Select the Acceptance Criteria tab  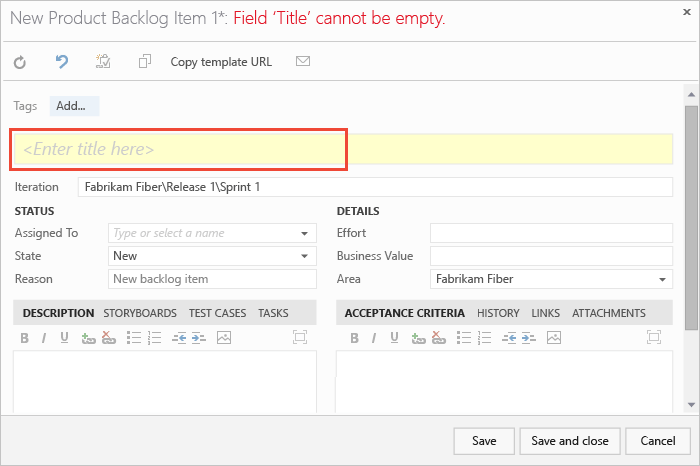click(x=404, y=313)
